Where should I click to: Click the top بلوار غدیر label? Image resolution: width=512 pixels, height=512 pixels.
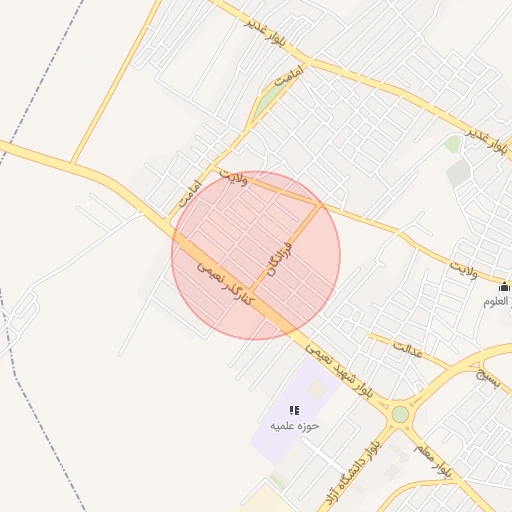(x=265, y=33)
